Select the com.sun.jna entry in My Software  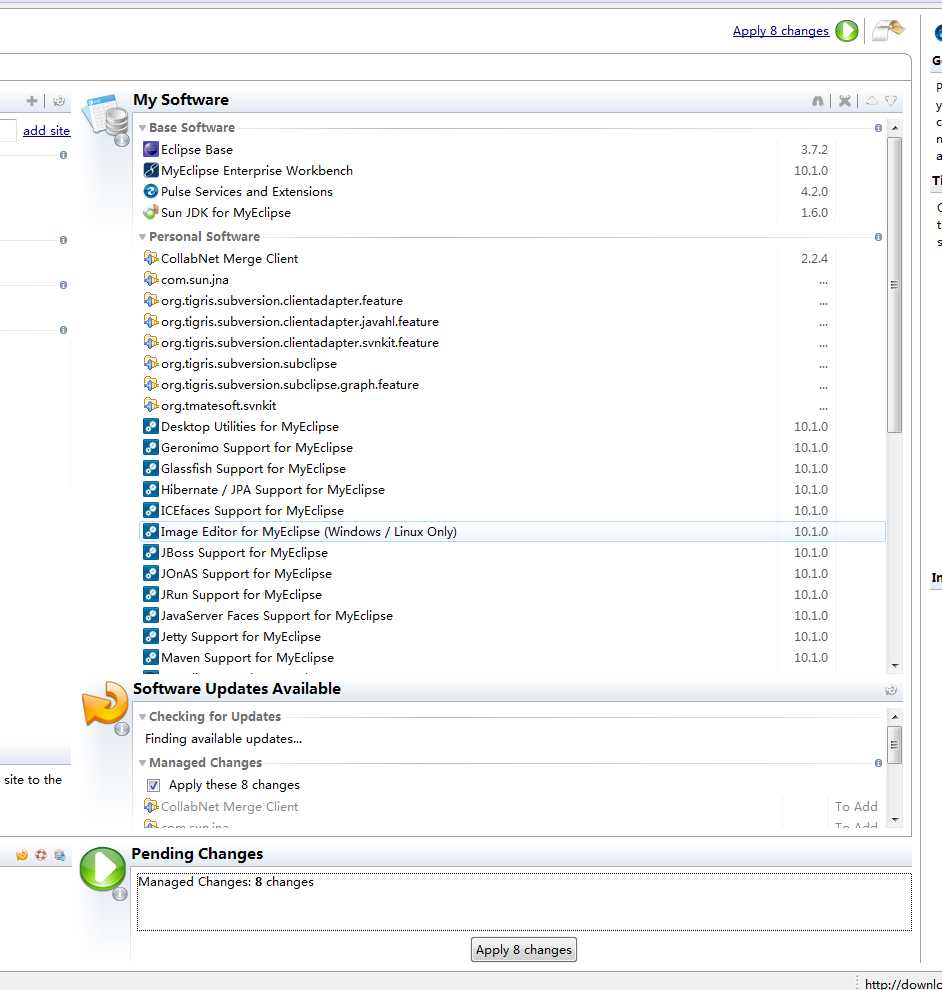tap(194, 280)
